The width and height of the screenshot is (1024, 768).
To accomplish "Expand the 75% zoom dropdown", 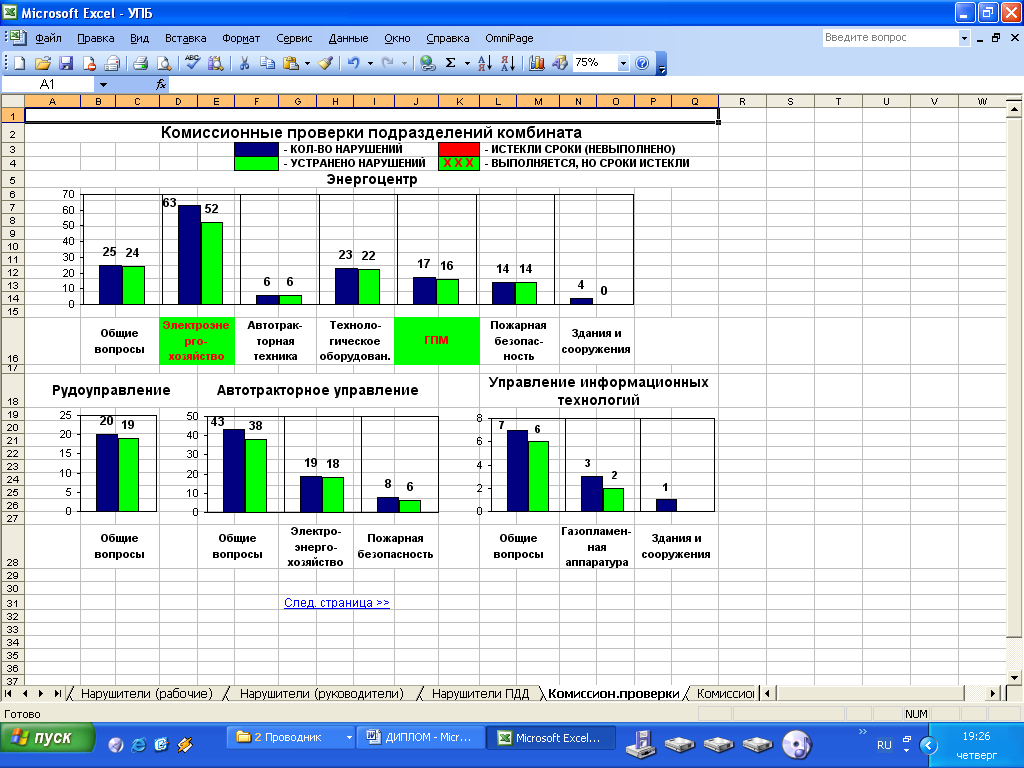I will [x=624, y=63].
